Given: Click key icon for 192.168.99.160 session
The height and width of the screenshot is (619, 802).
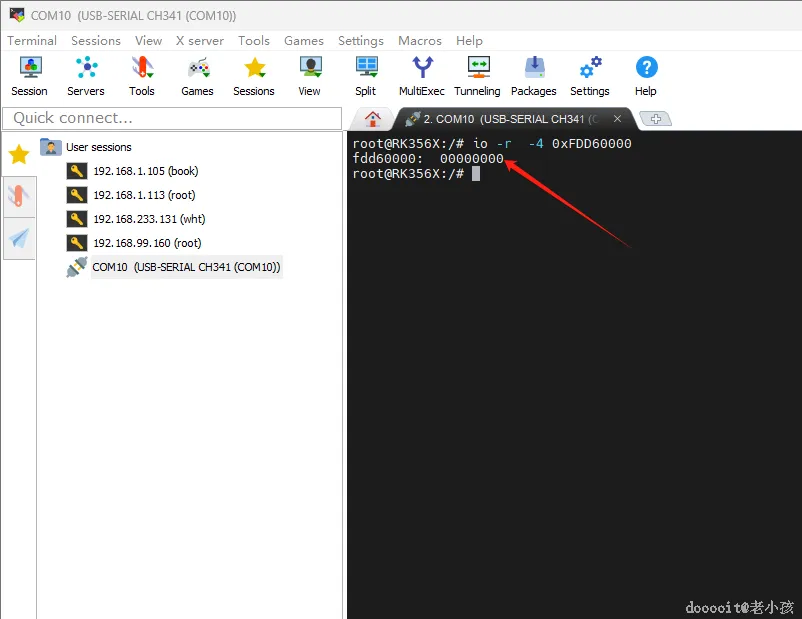Looking at the screenshot, I should pos(77,243).
